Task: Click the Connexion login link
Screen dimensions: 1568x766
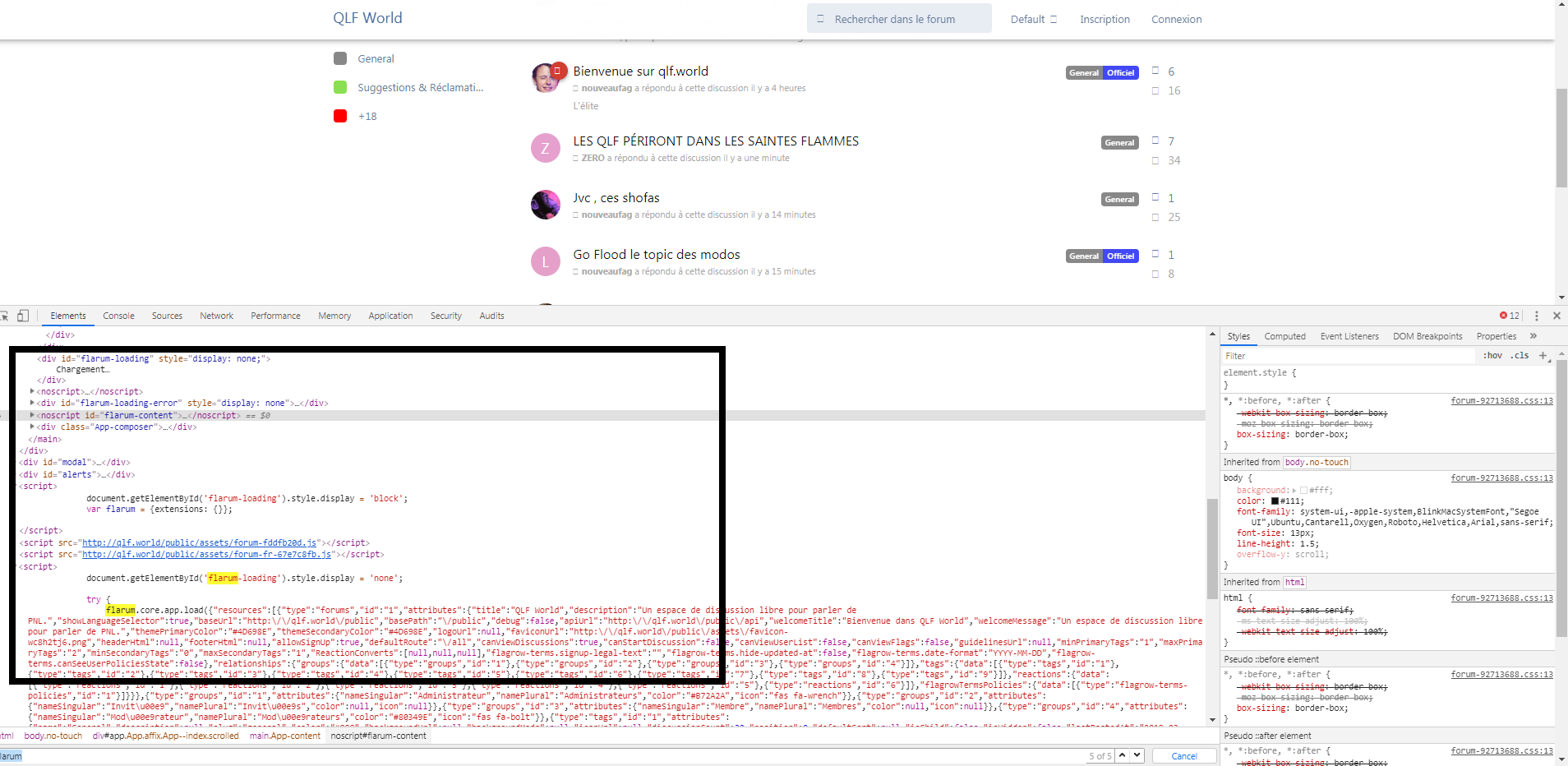Action: pyautogui.click(x=1176, y=19)
